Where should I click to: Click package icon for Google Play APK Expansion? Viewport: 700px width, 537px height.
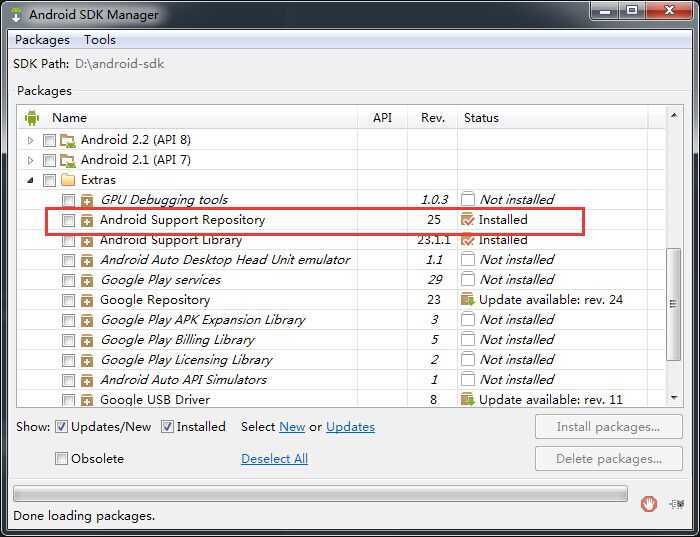[x=87, y=320]
